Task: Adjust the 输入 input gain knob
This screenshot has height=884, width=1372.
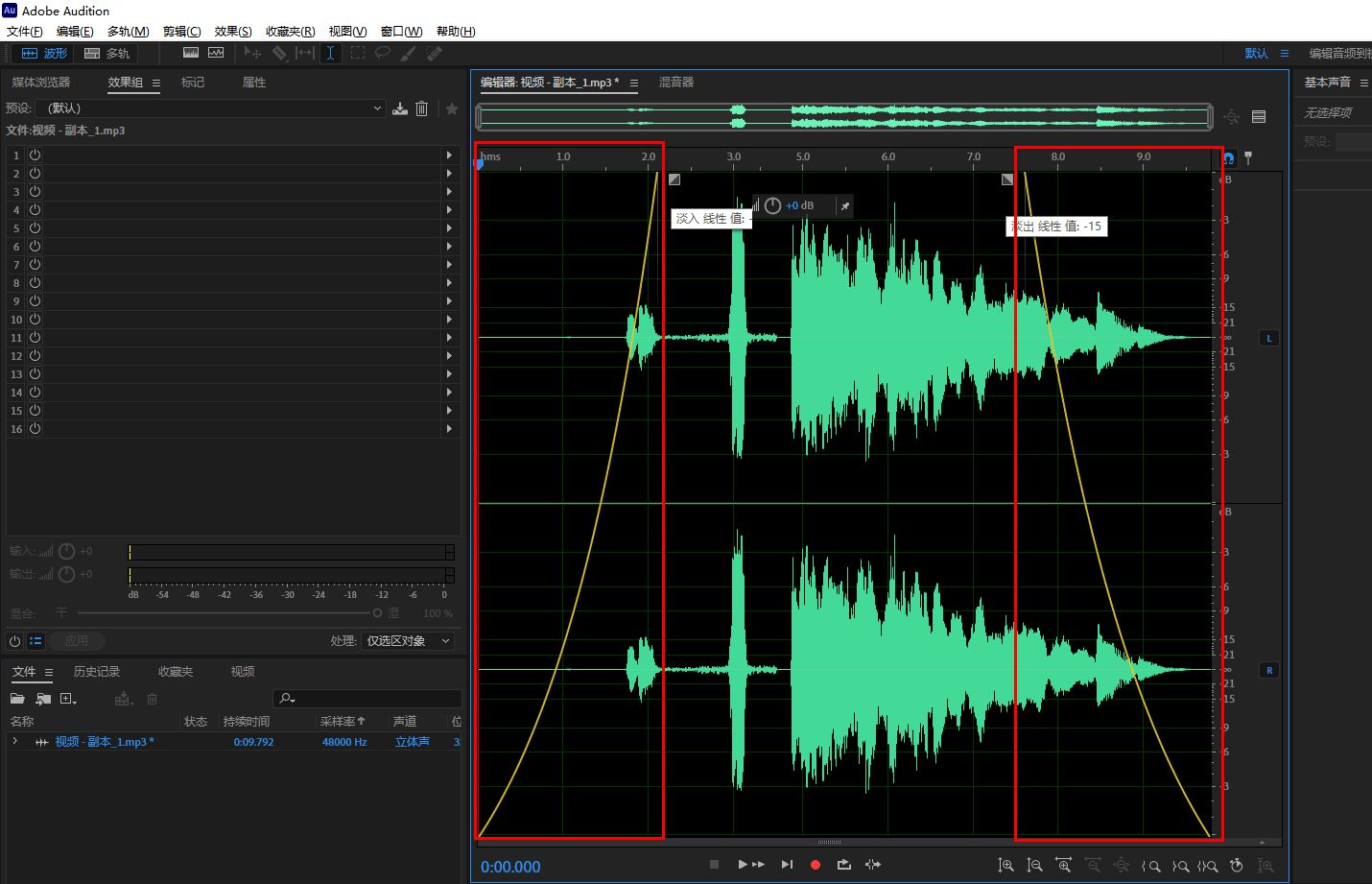Action: coord(67,551)
